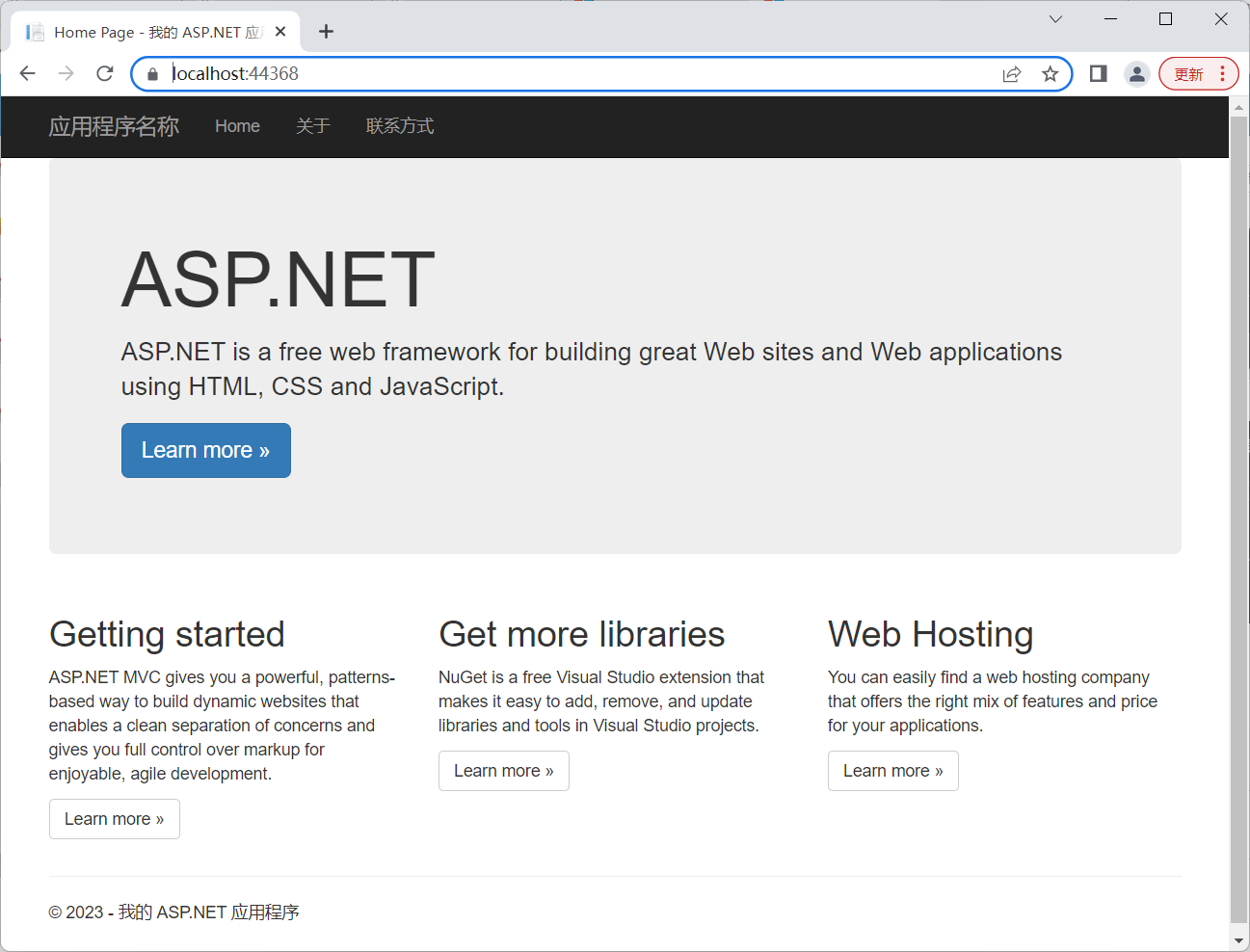Click the Web Hosting heading
Image resolution: width=1250 pixels, height=952 pixels.
click(930, 634)
